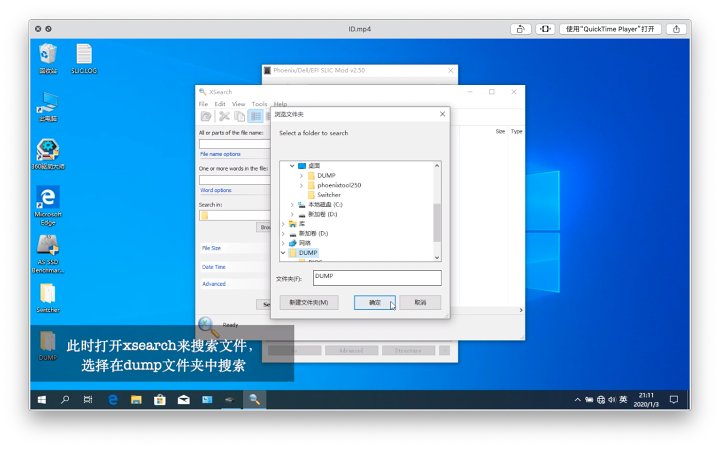Open the Edit menu in XSearch
Viewport: 720px width, 449px height.
tap(219, 104)
